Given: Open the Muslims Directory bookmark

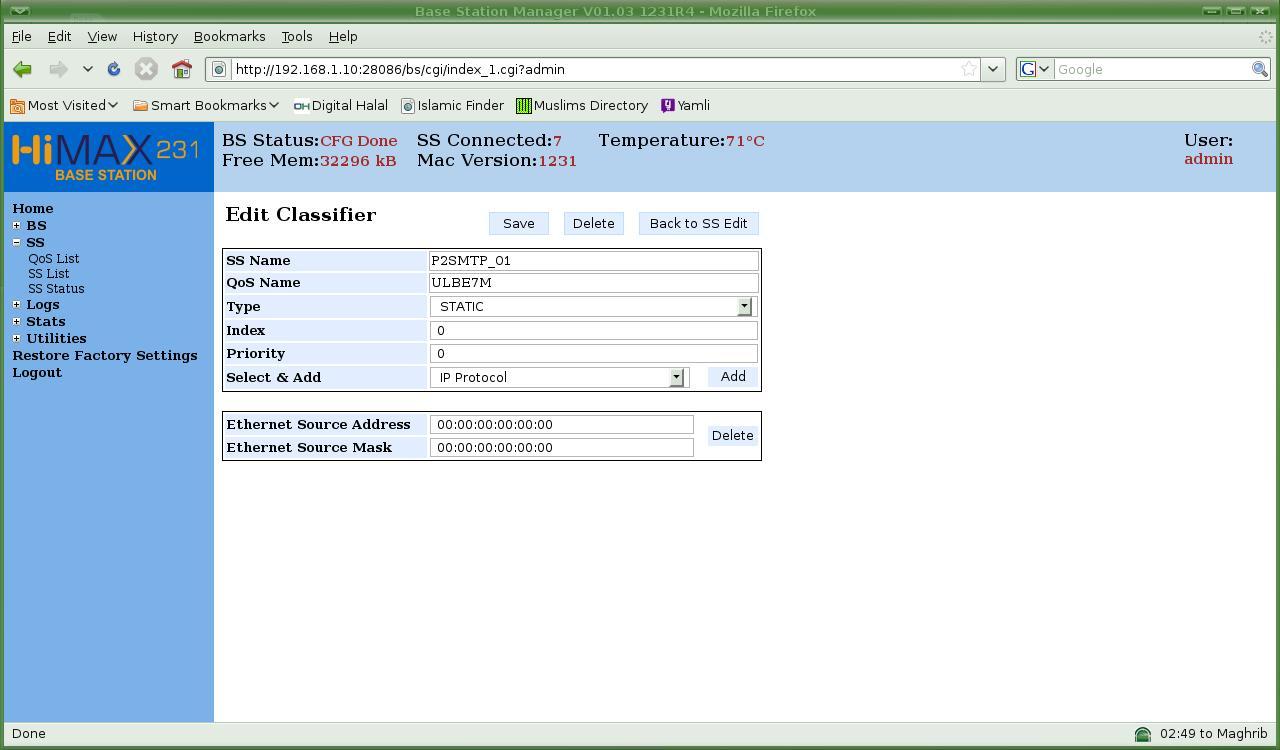Looking at the screenshot, I should [582, 105].
